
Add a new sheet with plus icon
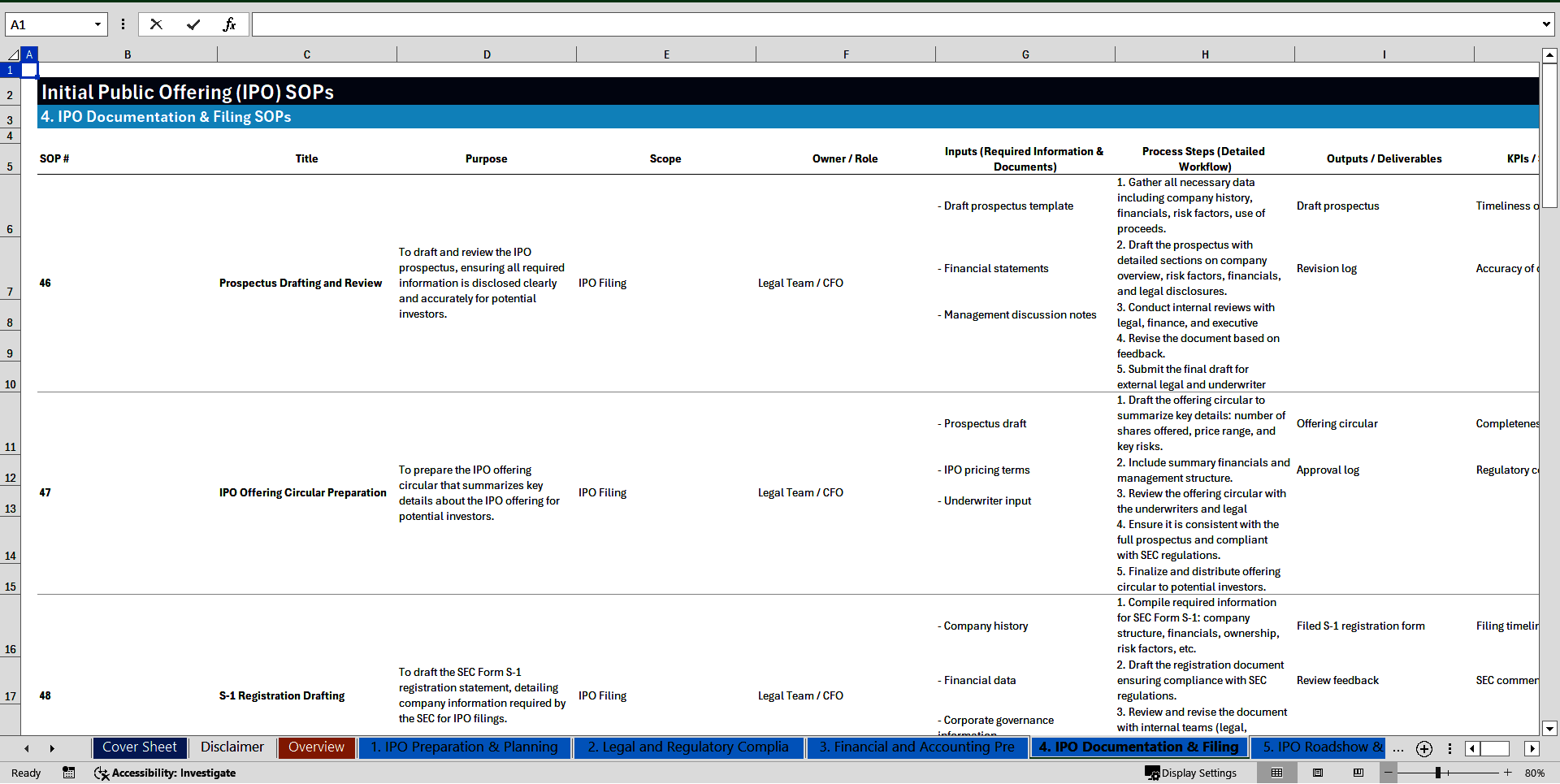tap(1423, 748)
